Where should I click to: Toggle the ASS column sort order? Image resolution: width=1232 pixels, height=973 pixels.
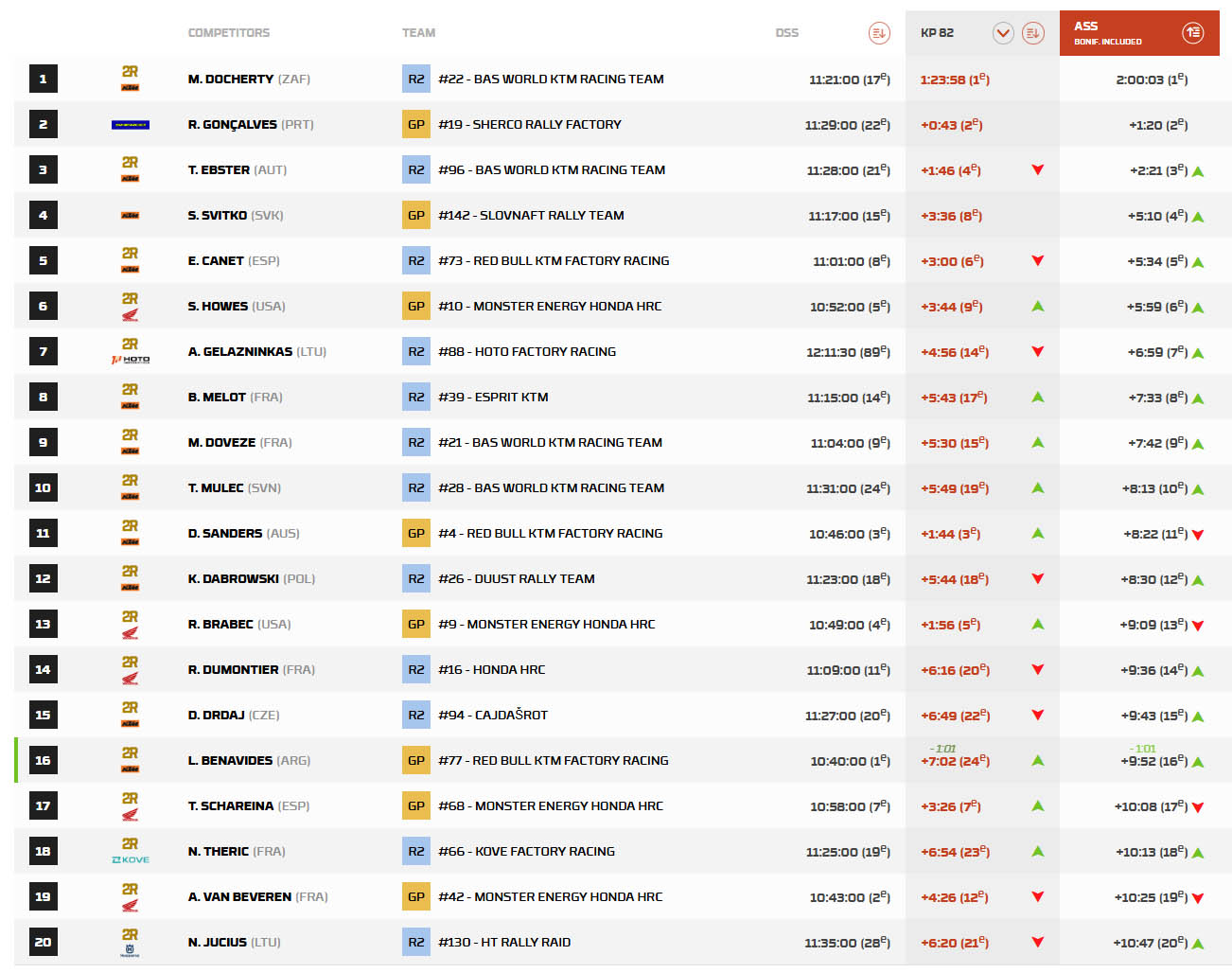pyautogui.click(x=1192, y=33)
